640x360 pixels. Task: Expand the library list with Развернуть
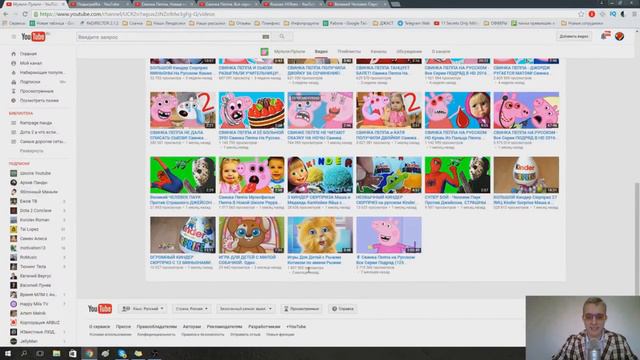click(31, 151)
